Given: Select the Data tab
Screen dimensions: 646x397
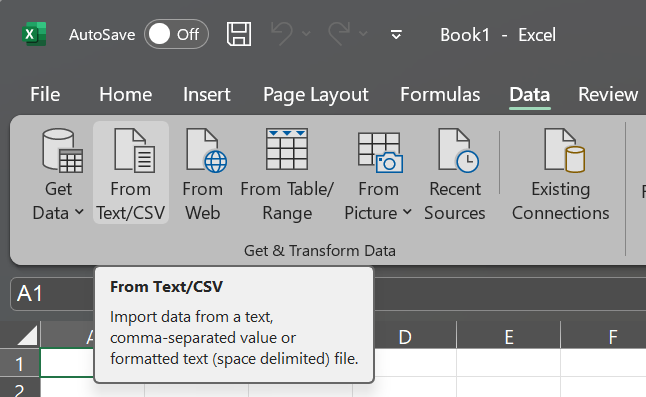Looking at the screenshot, I should pyautogui.click(x=530, y=94).
